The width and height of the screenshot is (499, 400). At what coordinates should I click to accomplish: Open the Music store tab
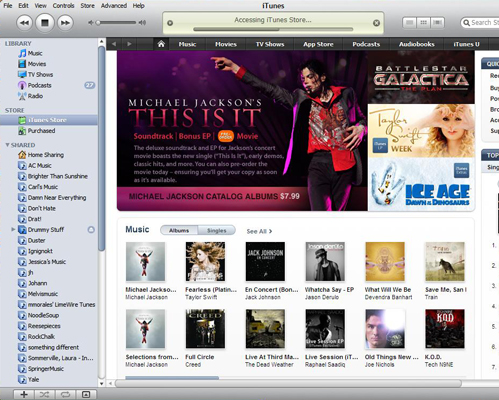tap(187, 44)
